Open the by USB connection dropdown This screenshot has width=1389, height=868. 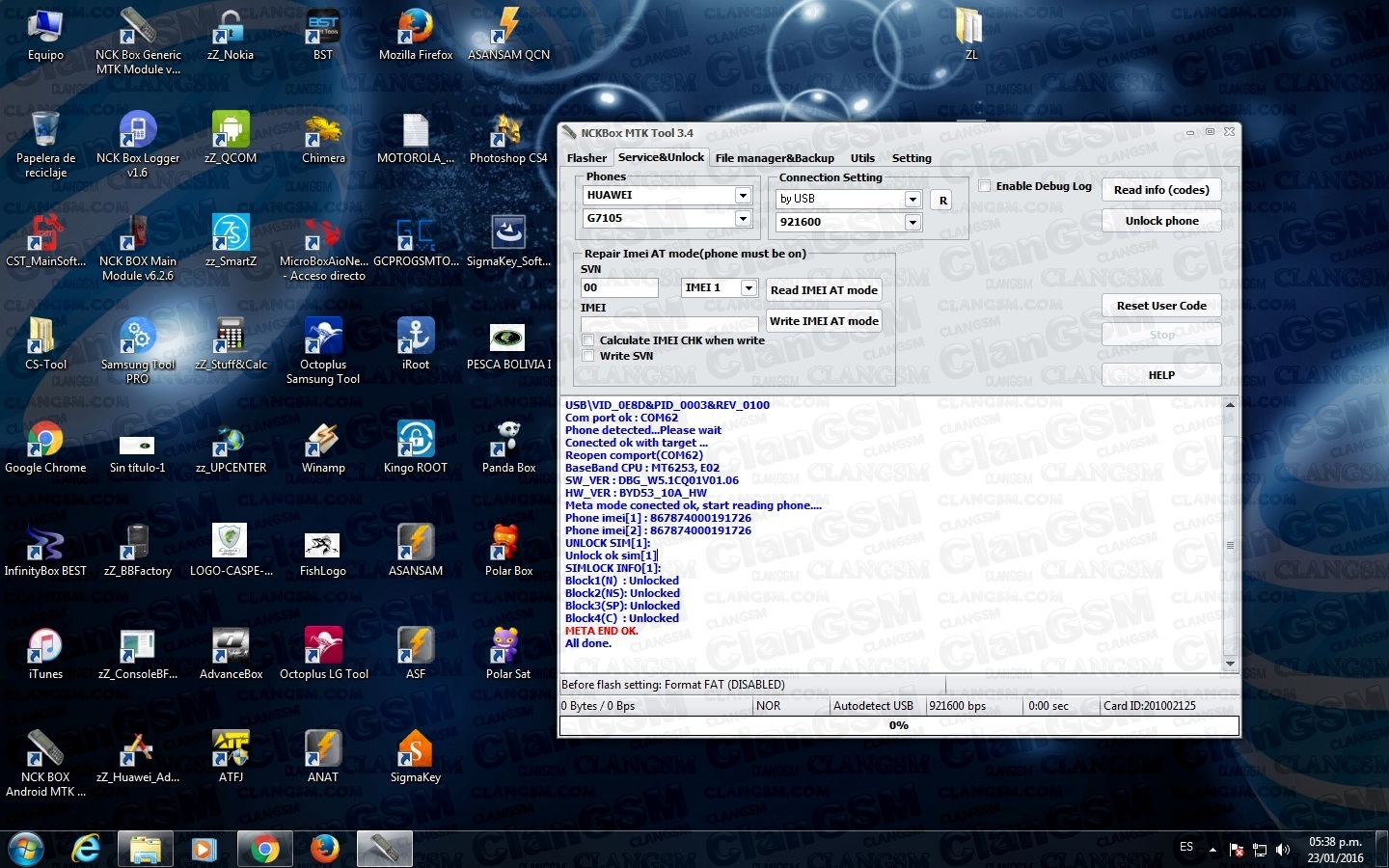click(912, 199)
